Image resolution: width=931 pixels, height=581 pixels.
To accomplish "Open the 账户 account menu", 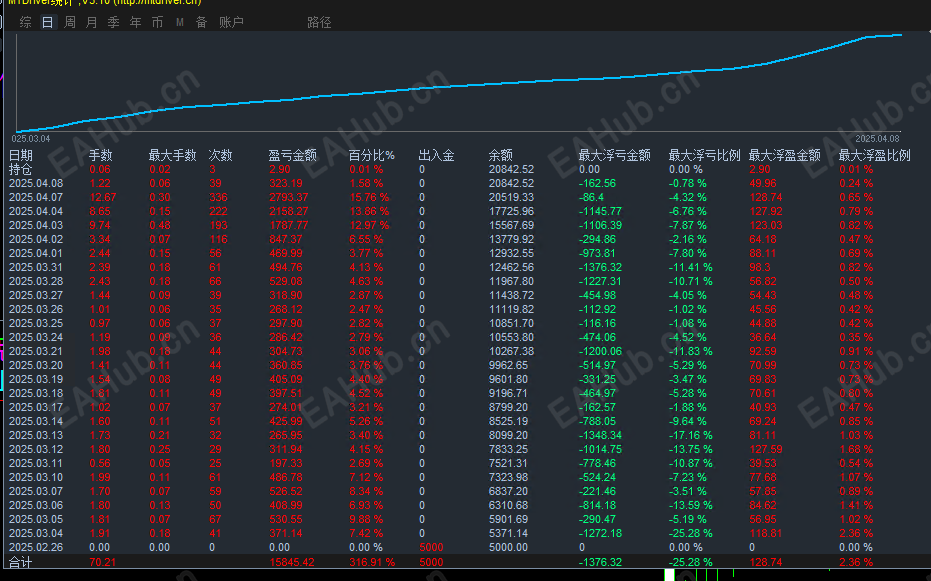I will point(231,22).
